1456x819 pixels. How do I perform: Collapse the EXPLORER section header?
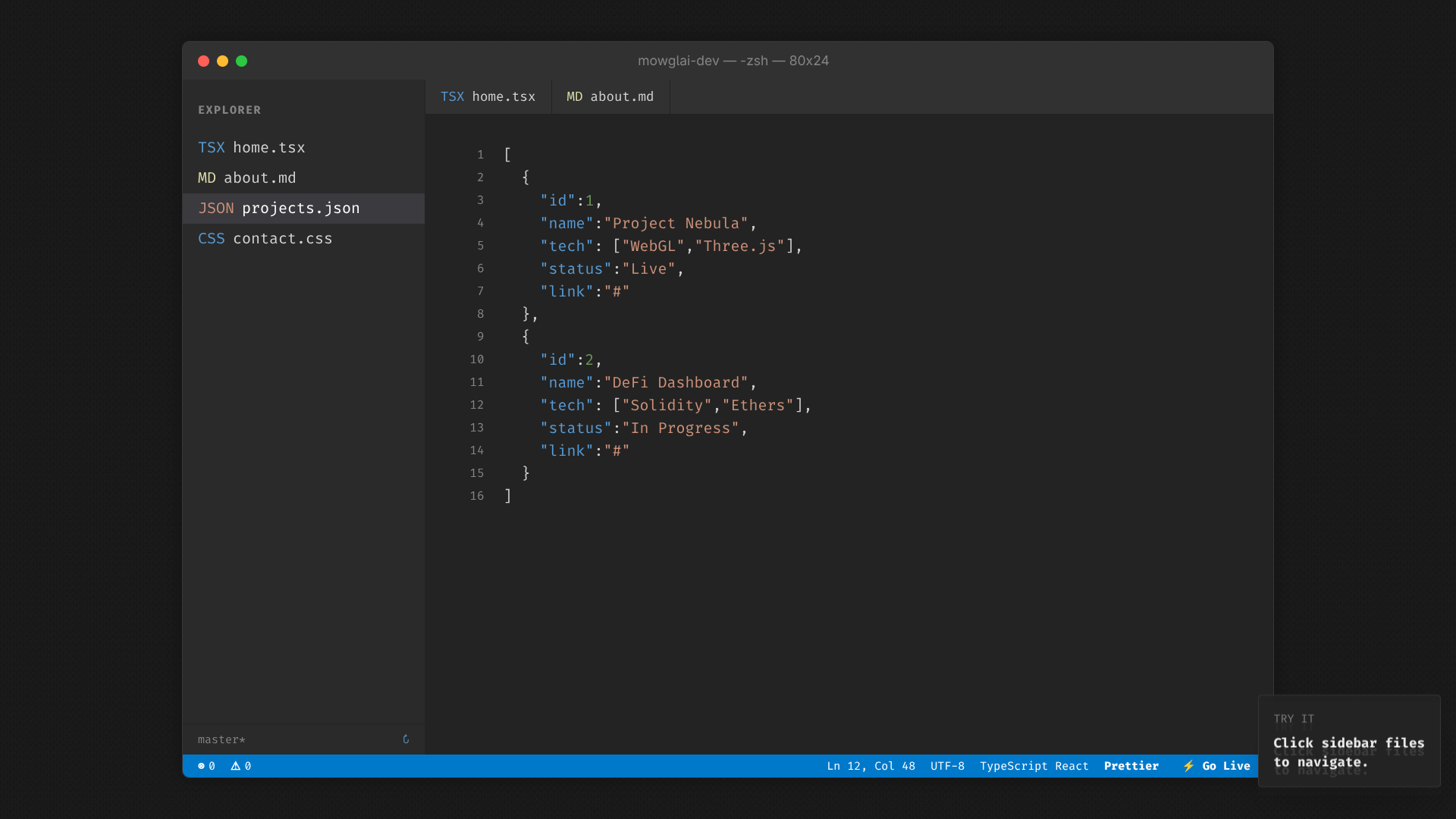pos(229,109)
